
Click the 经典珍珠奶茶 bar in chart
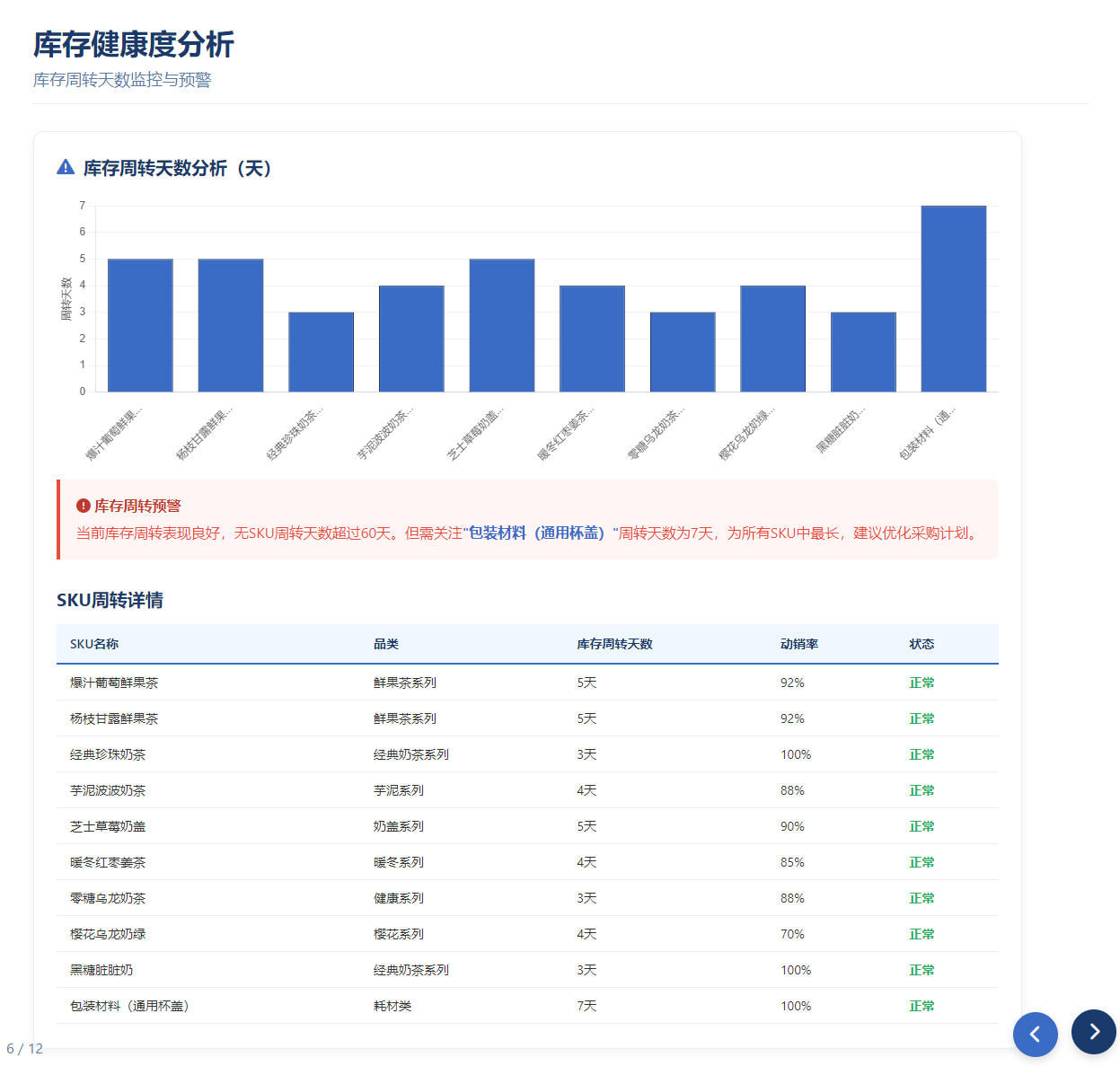click(x=321, y=352)
